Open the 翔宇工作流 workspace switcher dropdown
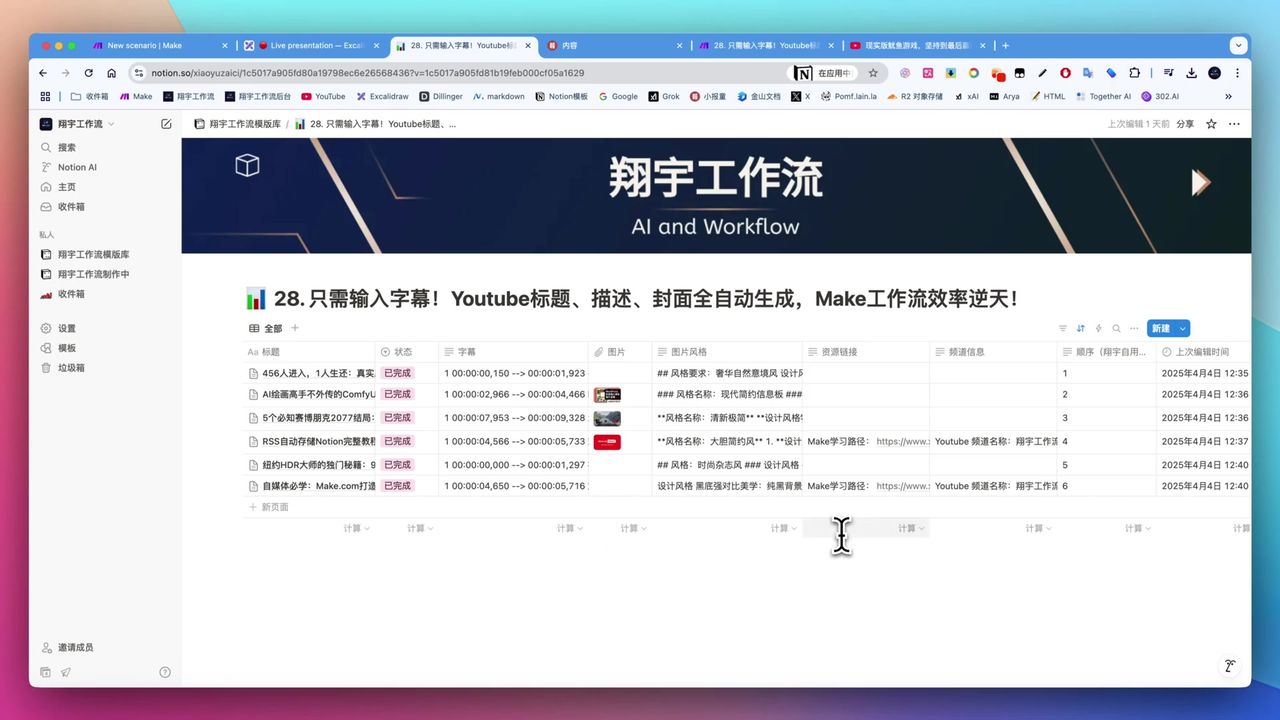1280x720 pixels. pyautogui.click(x=78, y=123)
